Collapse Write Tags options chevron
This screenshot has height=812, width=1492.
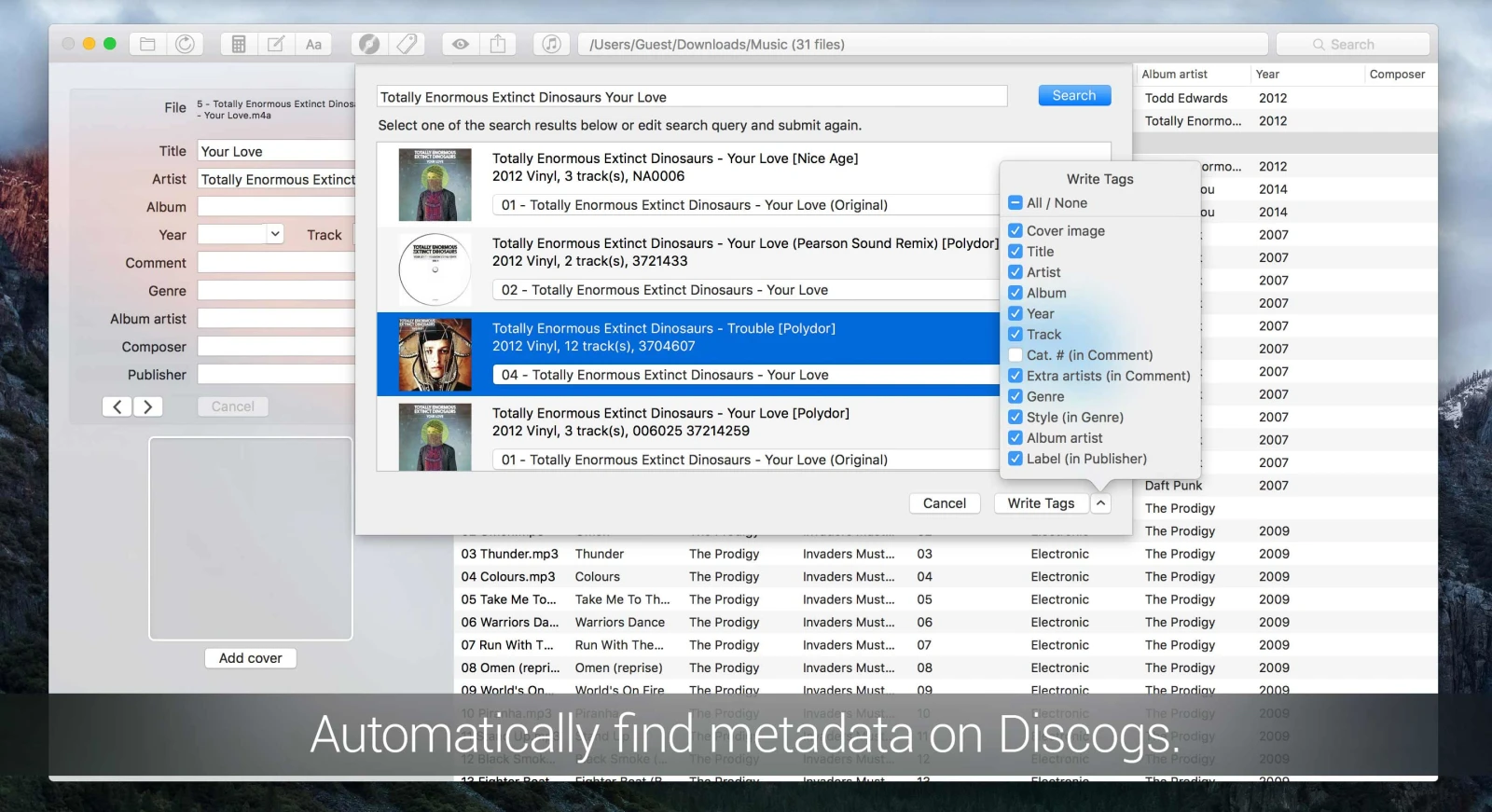tap(1100, 503)
